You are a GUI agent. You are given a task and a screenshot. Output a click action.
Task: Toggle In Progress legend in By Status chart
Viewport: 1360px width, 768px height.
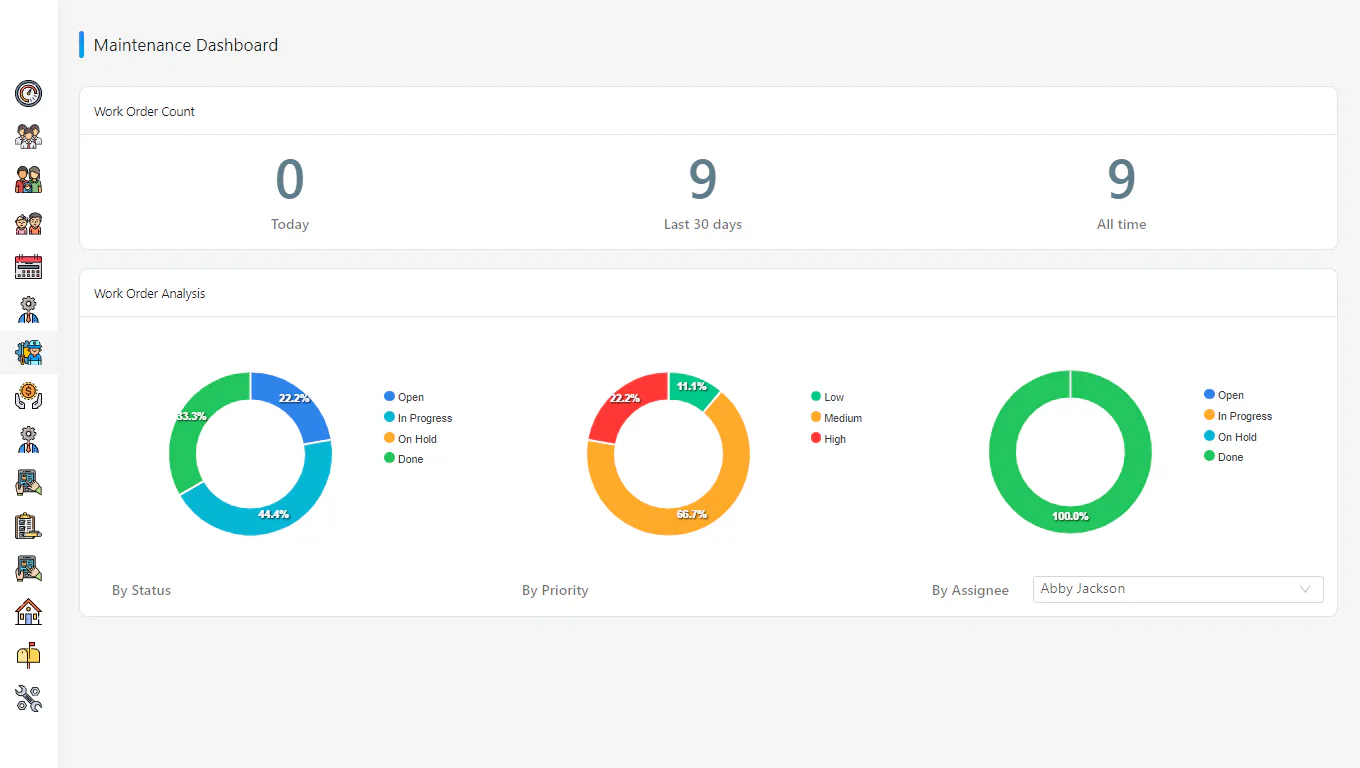[418, 418]
